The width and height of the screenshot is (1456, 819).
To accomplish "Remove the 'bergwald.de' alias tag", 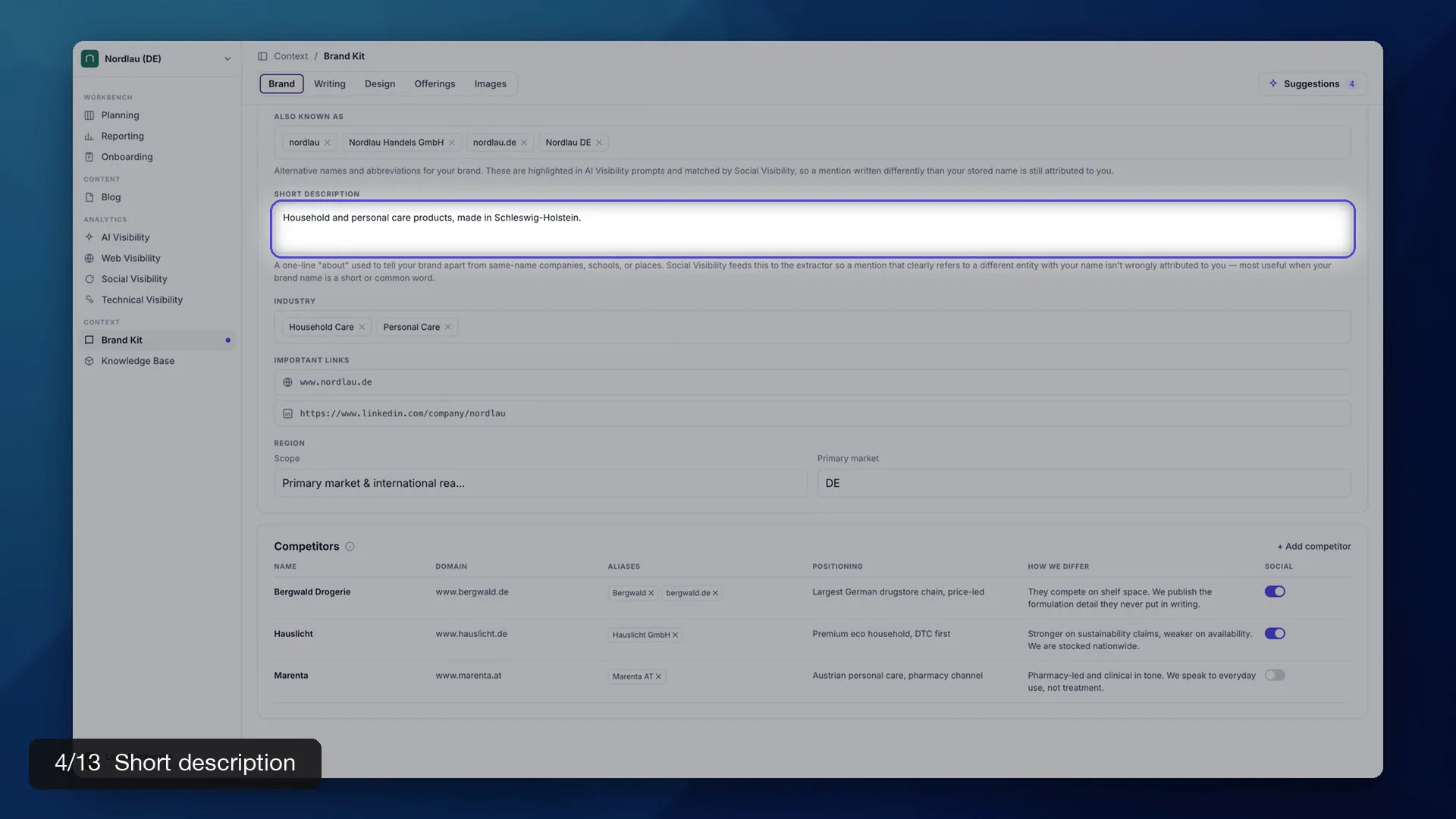I will [715, 593].
